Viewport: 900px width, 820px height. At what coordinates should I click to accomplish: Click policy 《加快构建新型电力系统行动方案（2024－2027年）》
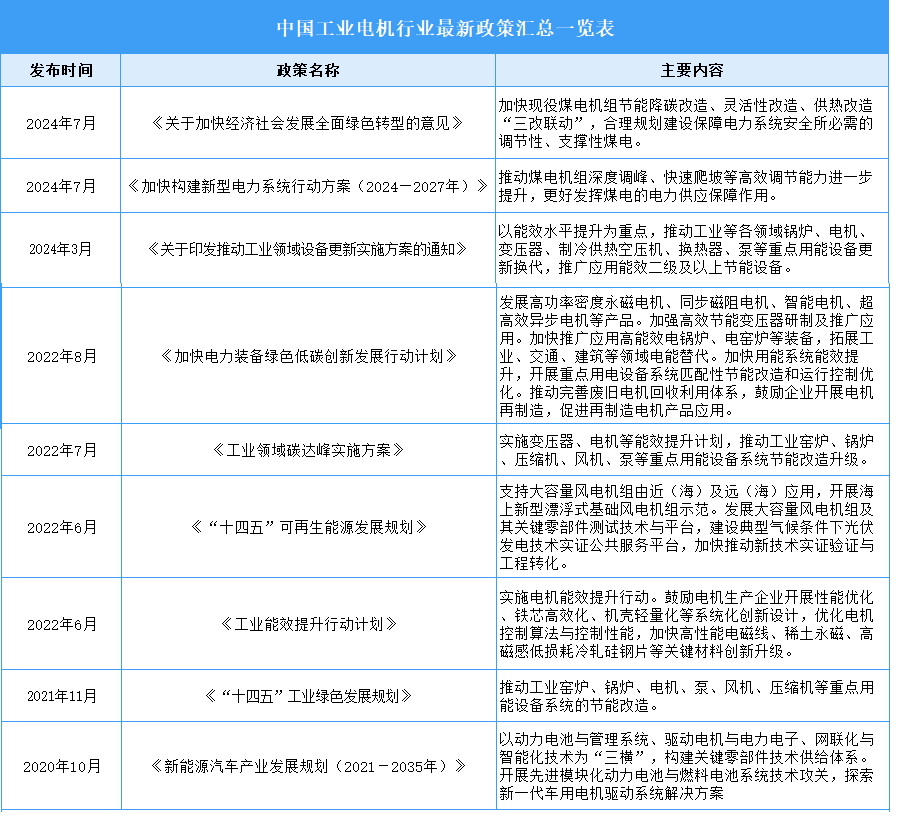coord(308,187)
